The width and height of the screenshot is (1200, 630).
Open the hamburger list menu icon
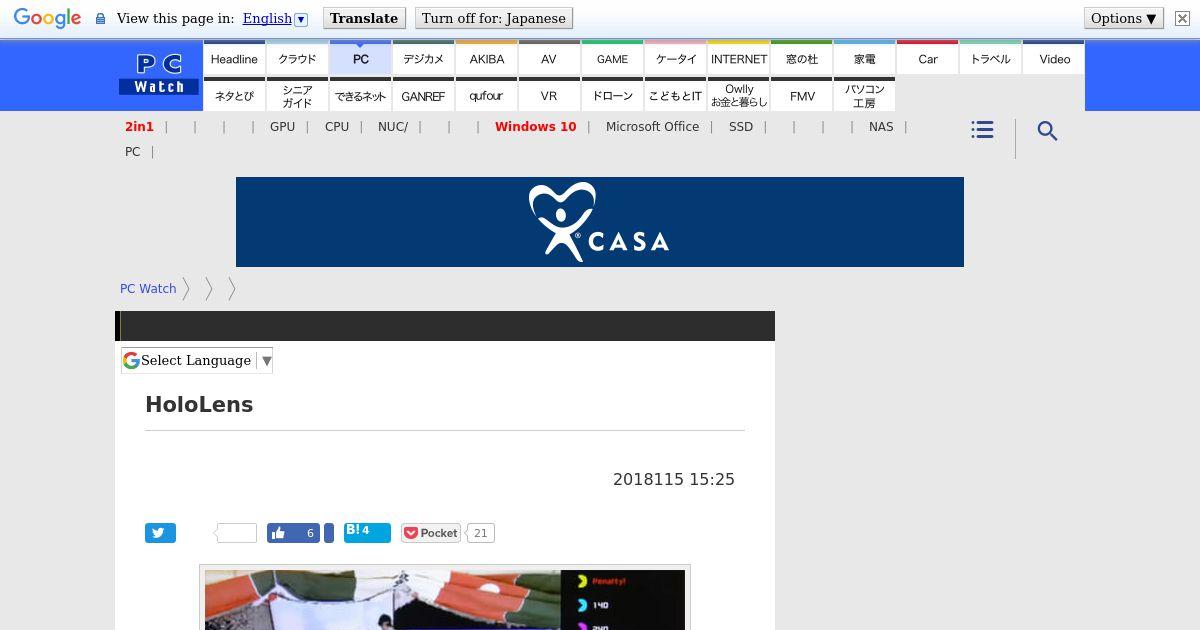tap(982, 130)
